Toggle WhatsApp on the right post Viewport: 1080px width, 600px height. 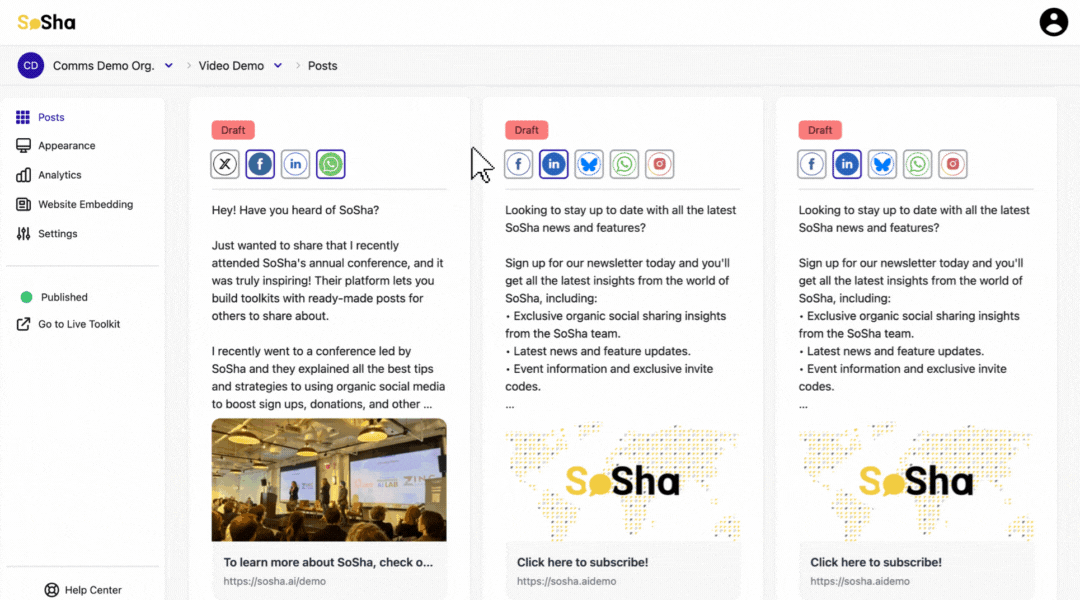tap(917, 164)
